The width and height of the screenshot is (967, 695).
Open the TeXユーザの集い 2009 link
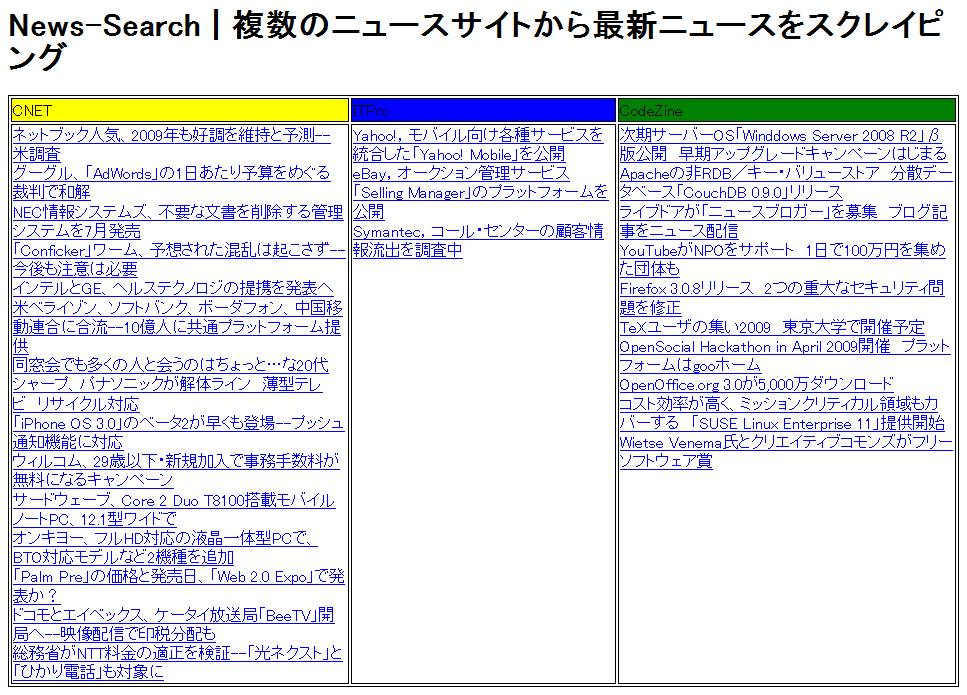(x=772, y=327)
